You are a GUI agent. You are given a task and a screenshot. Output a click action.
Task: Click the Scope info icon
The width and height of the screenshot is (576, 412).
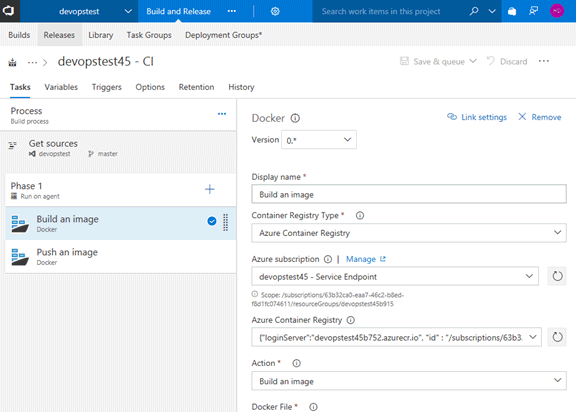[255, 294]
